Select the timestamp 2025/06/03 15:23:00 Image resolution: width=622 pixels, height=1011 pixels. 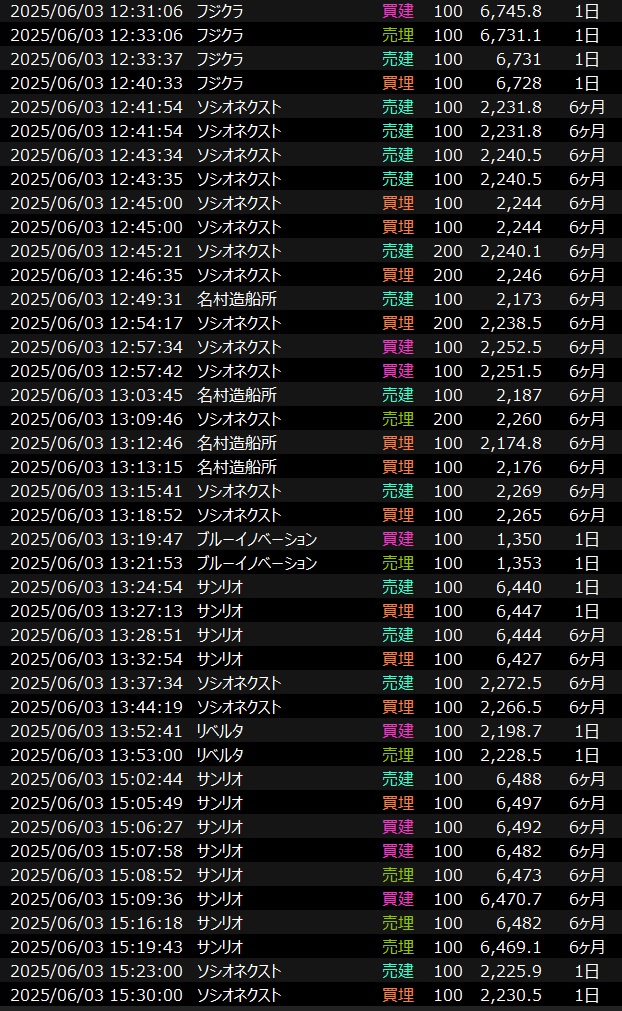(x=97, y=972)
